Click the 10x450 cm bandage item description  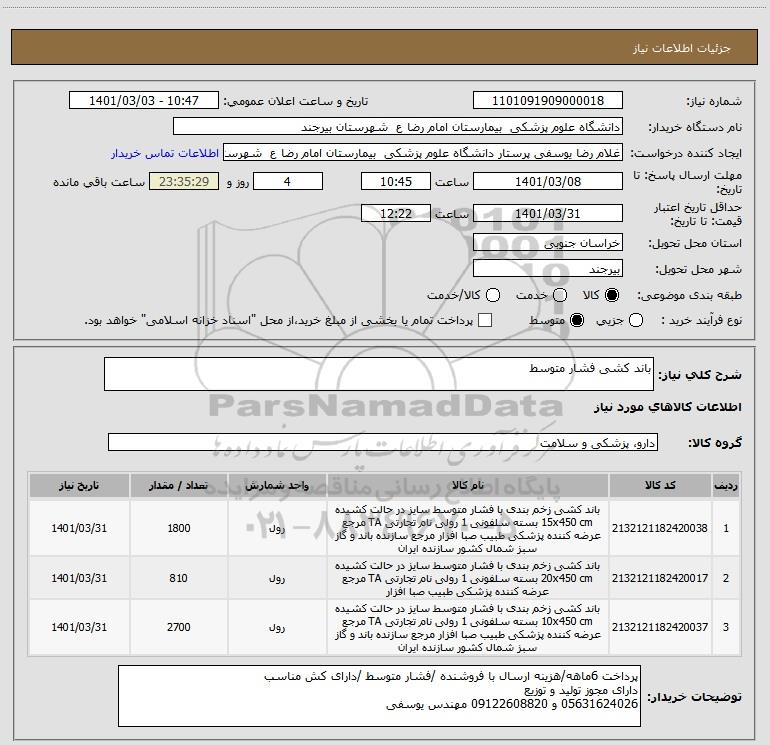[x=468, y=628]
